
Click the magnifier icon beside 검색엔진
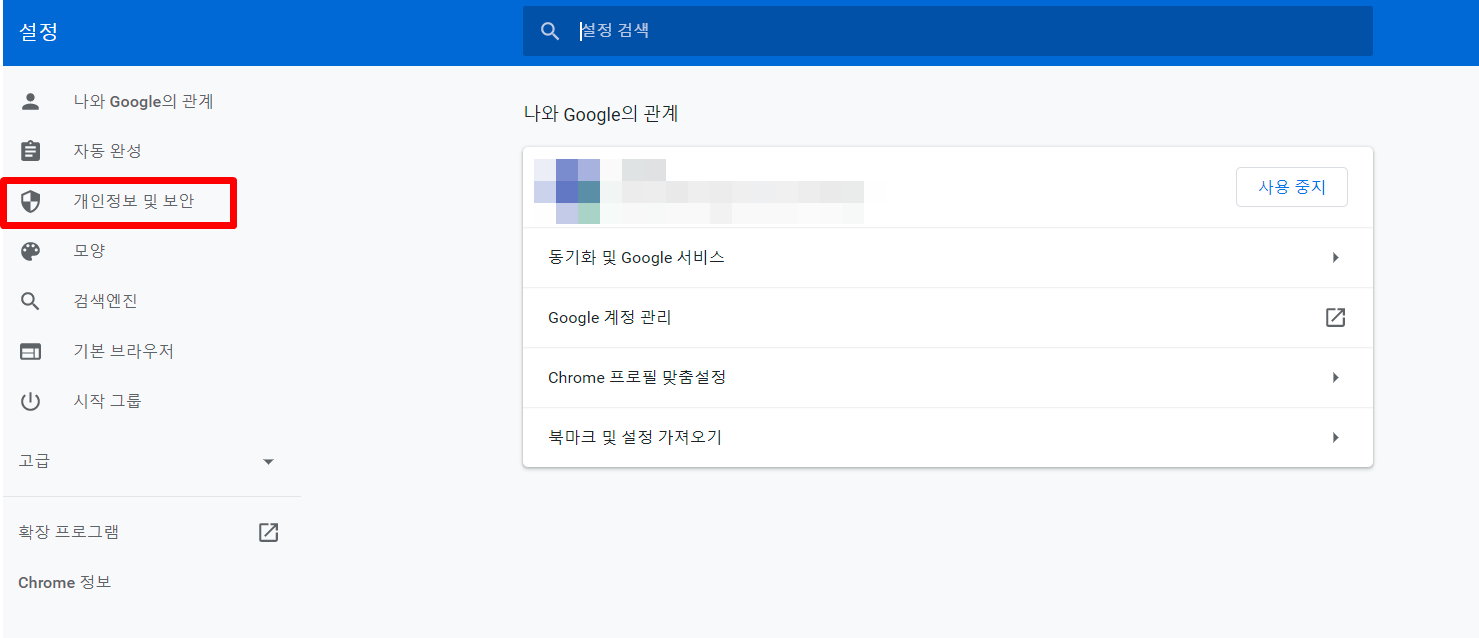tap(31, 301)
